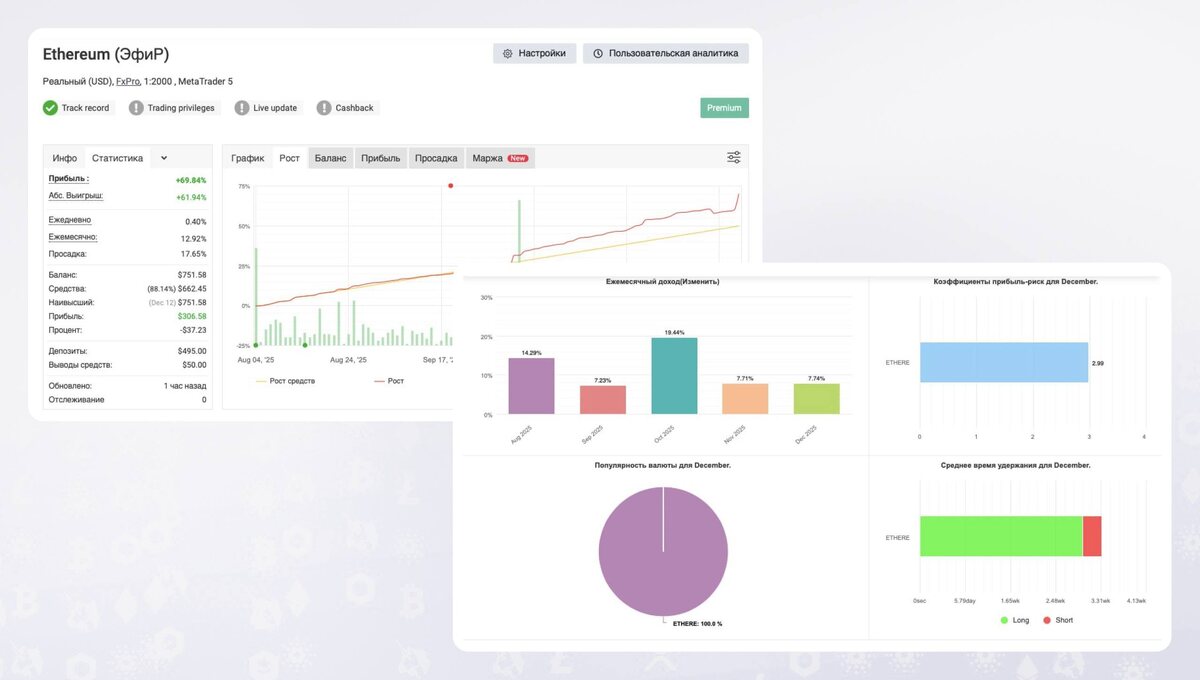
Task: Click the Ежедневно label
Action: [70, 220]
